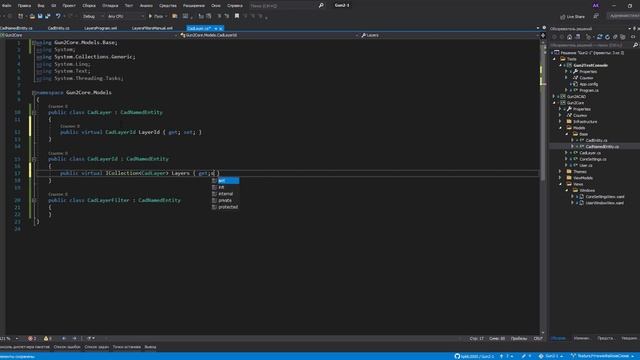Open the Справка menu
The width and height of the screenshot is (640, 360).
[x=234, y=6]
